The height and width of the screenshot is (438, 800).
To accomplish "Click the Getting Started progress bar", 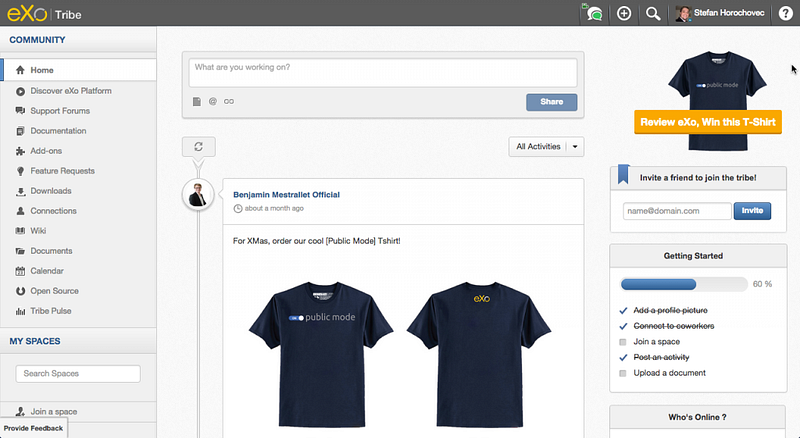I will (x=684, y=284).
